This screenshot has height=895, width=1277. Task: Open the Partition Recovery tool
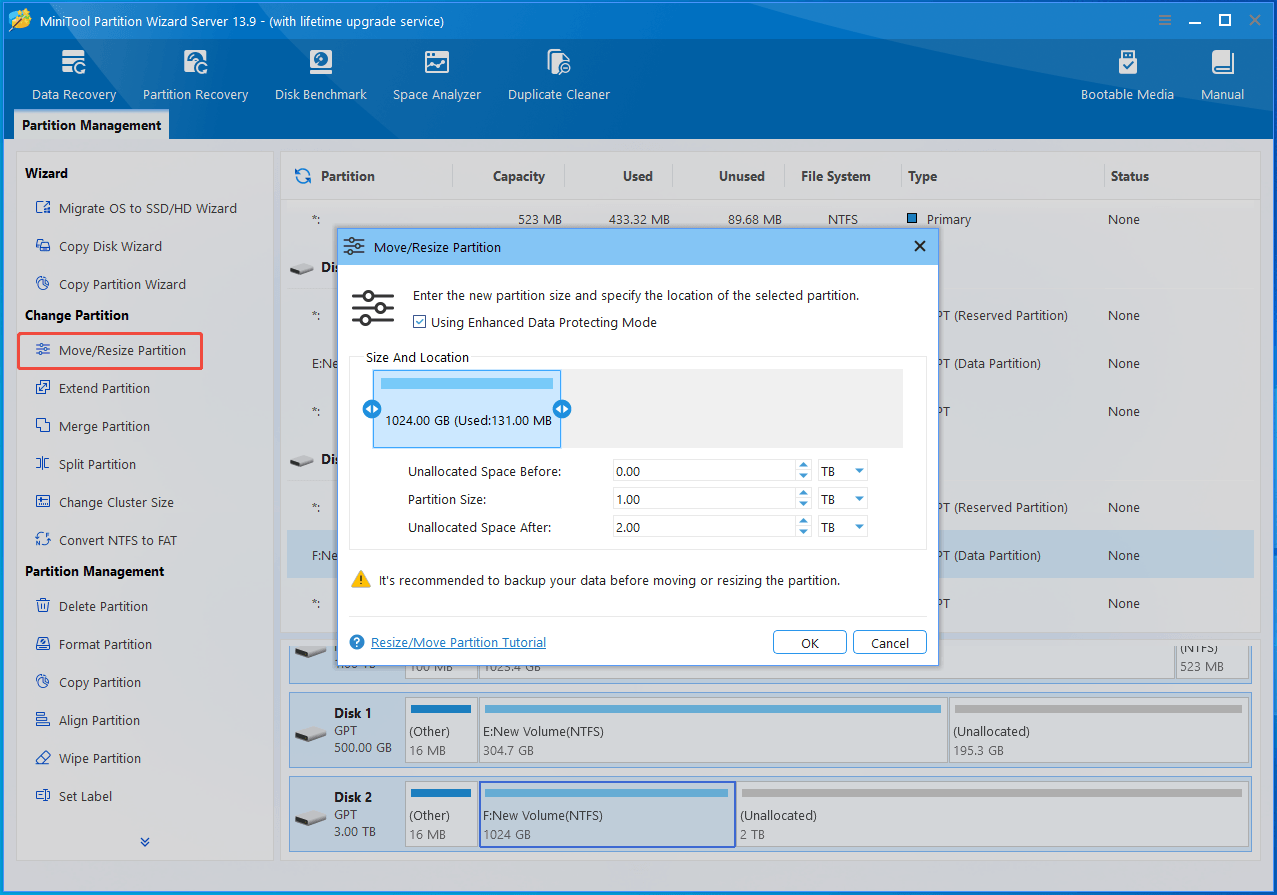(195, 76)
